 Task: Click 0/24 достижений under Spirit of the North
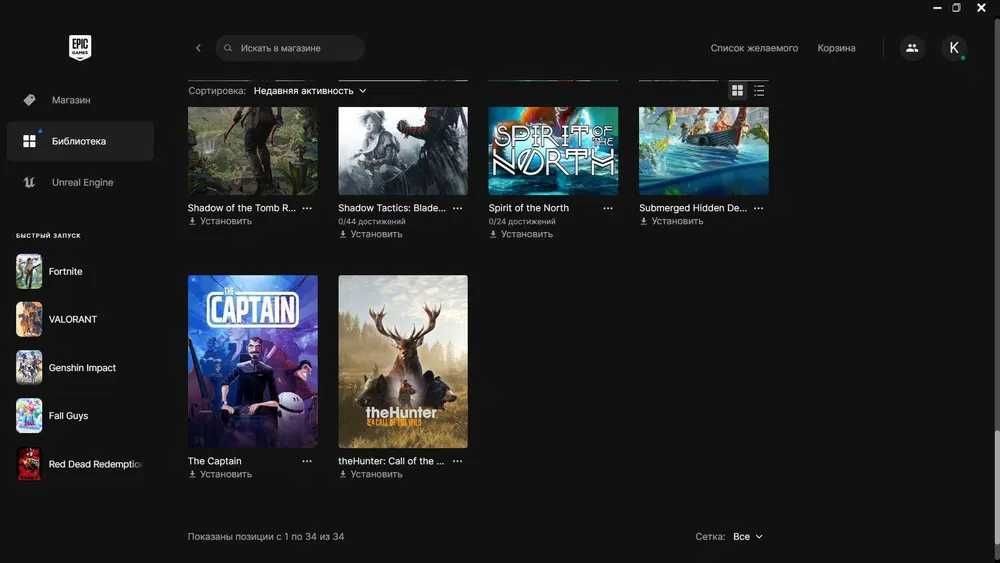pos(522,222)
